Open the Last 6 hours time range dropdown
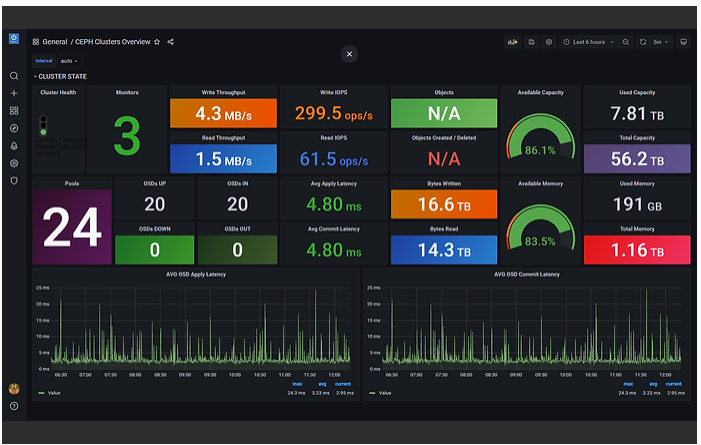Image resolution: width=701 pixels, height=445 pixels. coord(588,42)
